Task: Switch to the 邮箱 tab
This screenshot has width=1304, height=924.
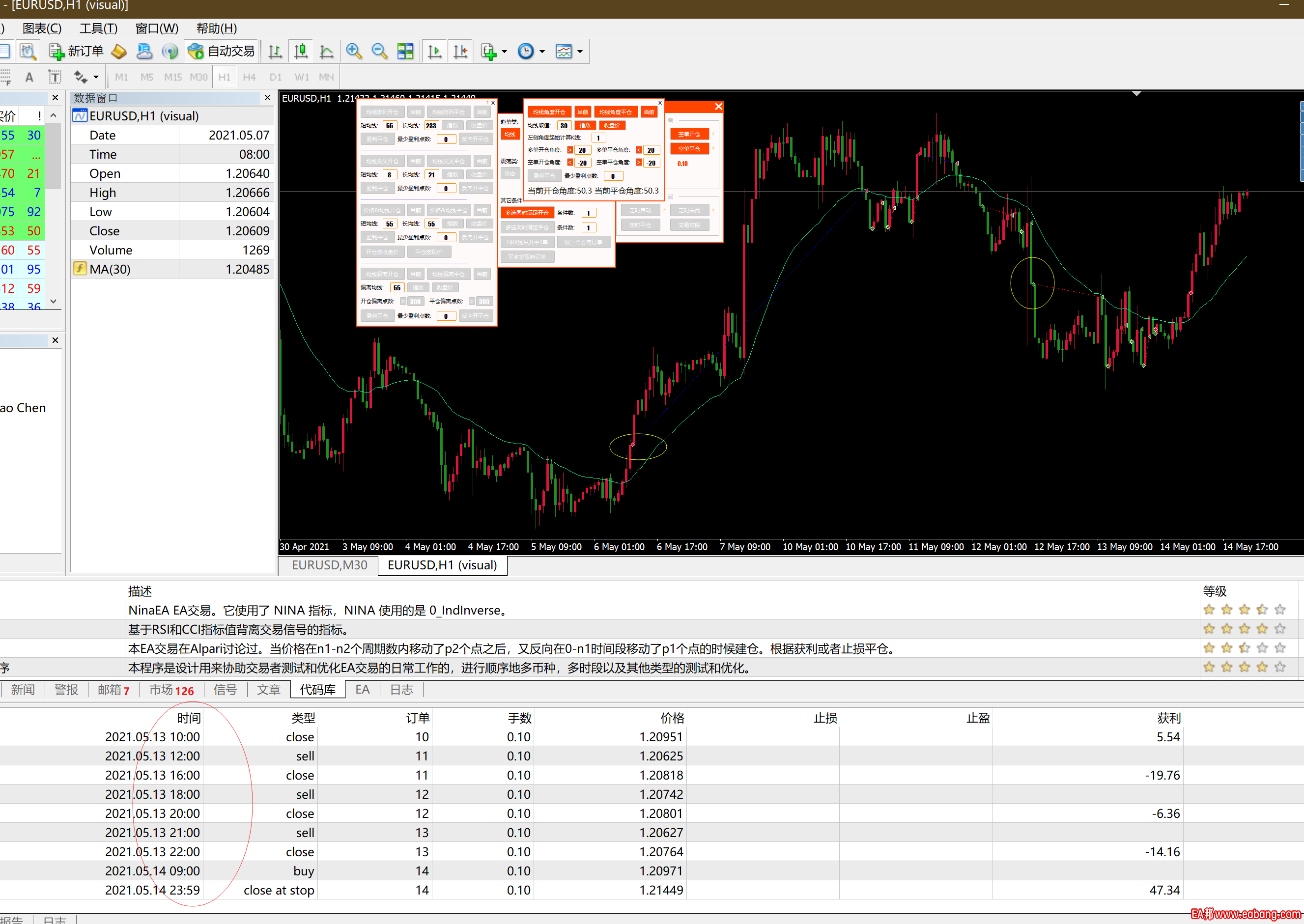Action: tap(113, 690)
